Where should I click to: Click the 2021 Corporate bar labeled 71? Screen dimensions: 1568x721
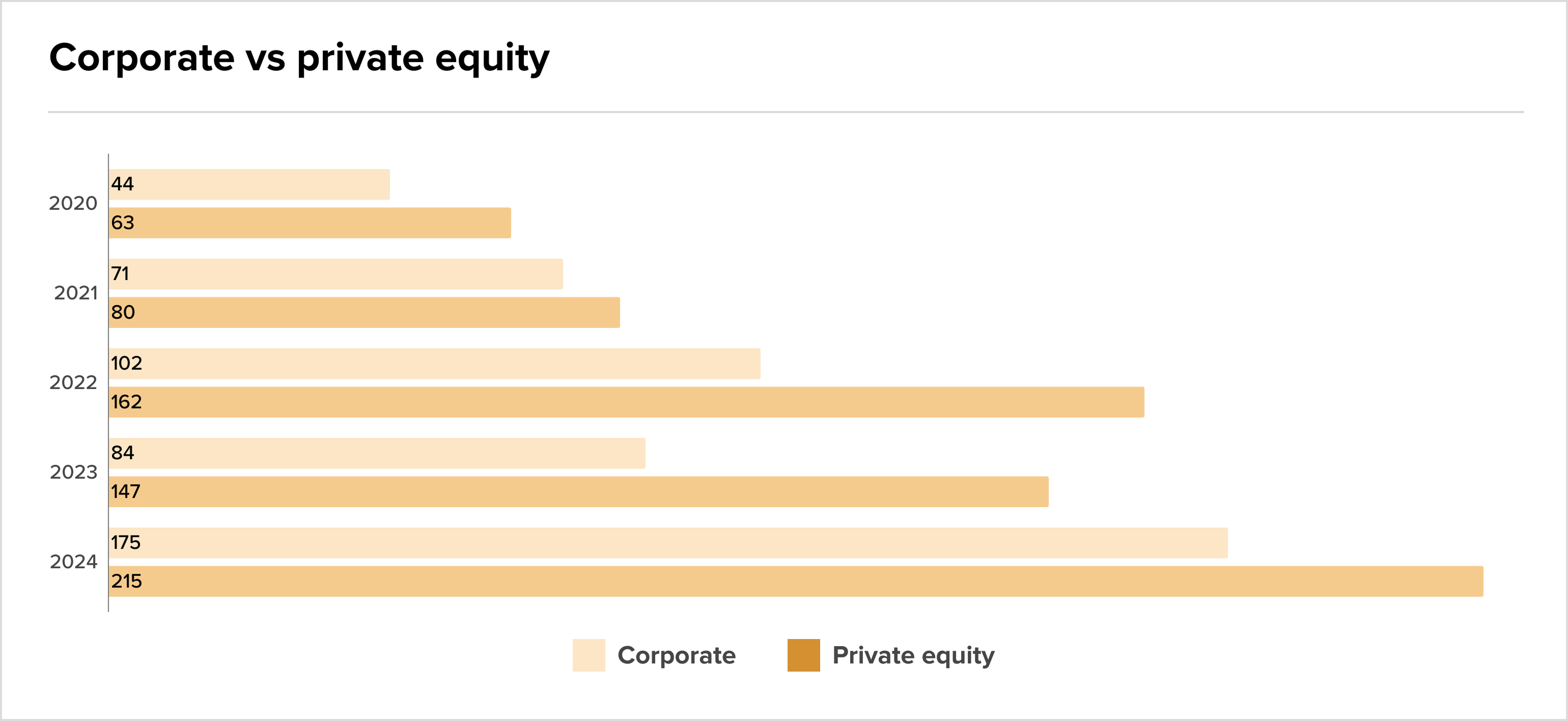(336, 274)
